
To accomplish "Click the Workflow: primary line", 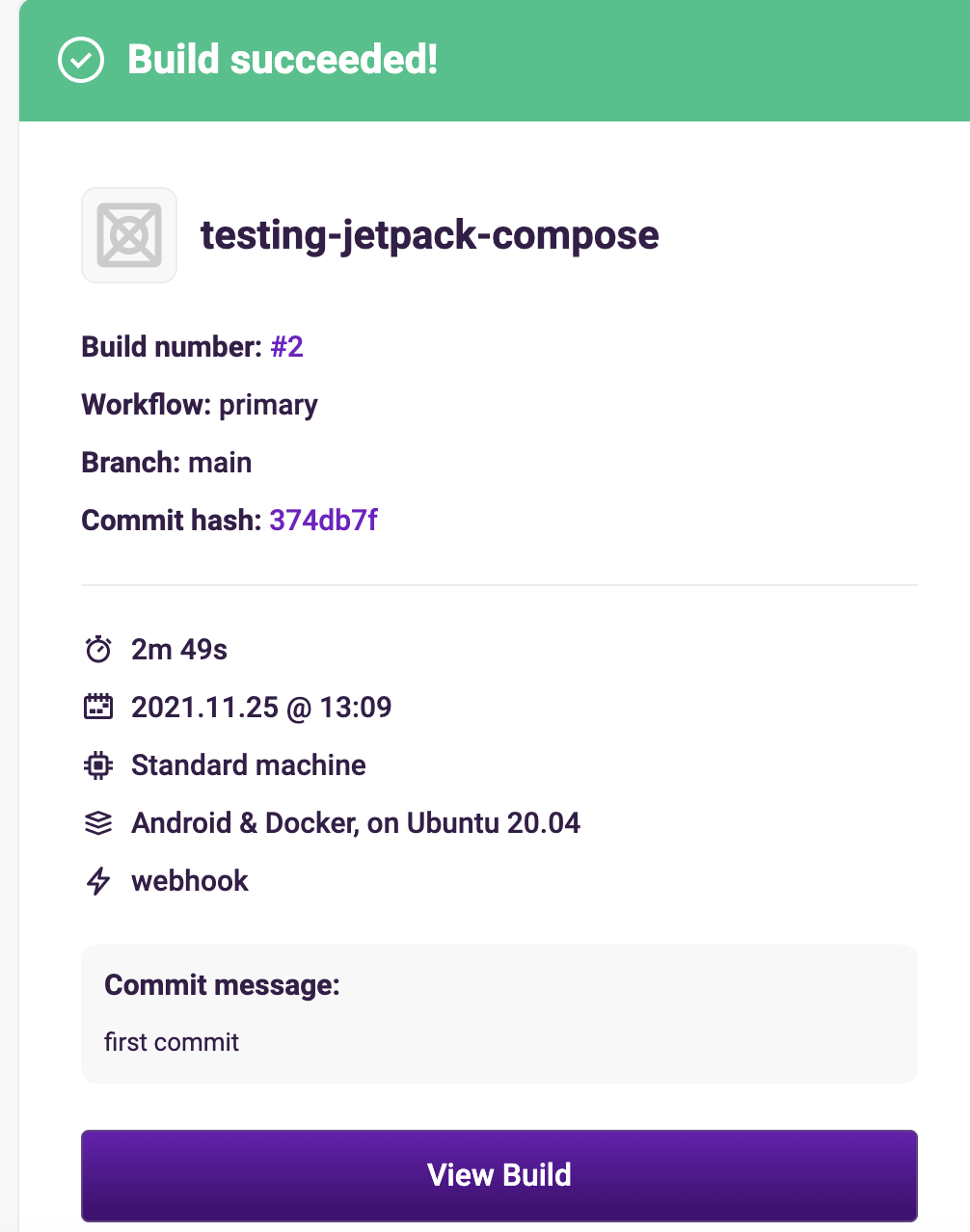I will pyautogui.click(x=200, y=405).
